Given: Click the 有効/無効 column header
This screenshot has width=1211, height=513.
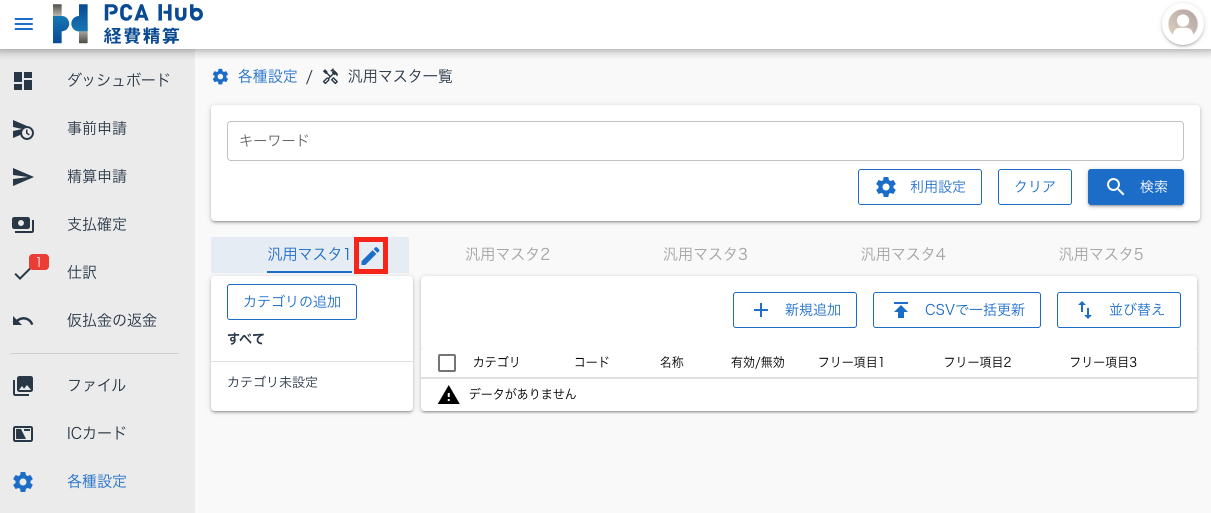Looking at the screenshot, I should [x=758, y=363].
